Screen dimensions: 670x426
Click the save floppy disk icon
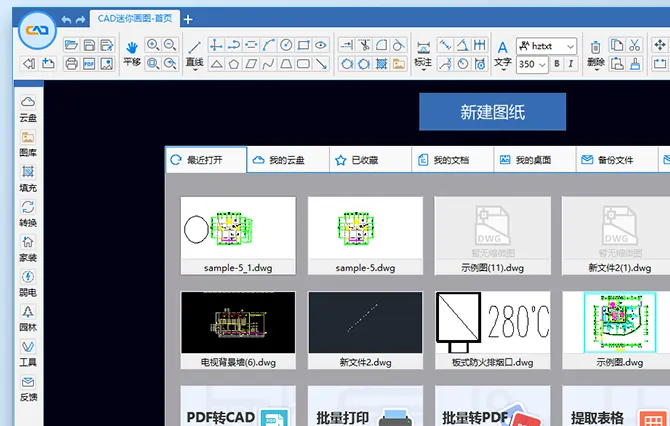click(89, 45)
